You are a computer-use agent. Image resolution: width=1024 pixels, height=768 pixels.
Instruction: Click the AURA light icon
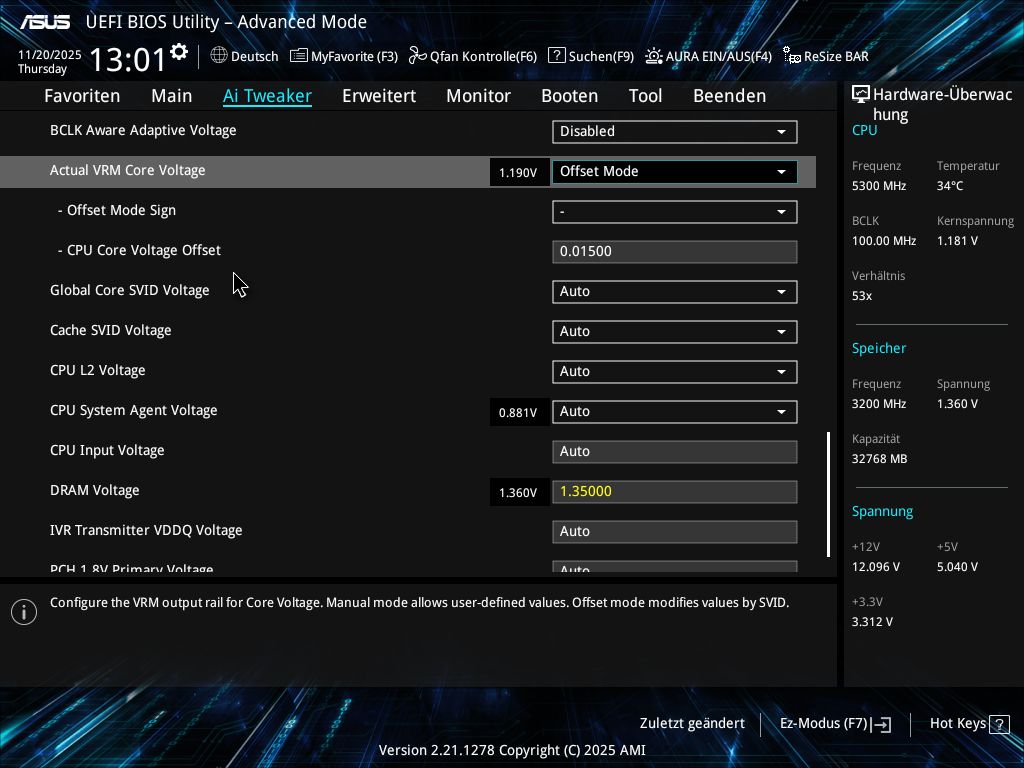(x=654, y=56)
